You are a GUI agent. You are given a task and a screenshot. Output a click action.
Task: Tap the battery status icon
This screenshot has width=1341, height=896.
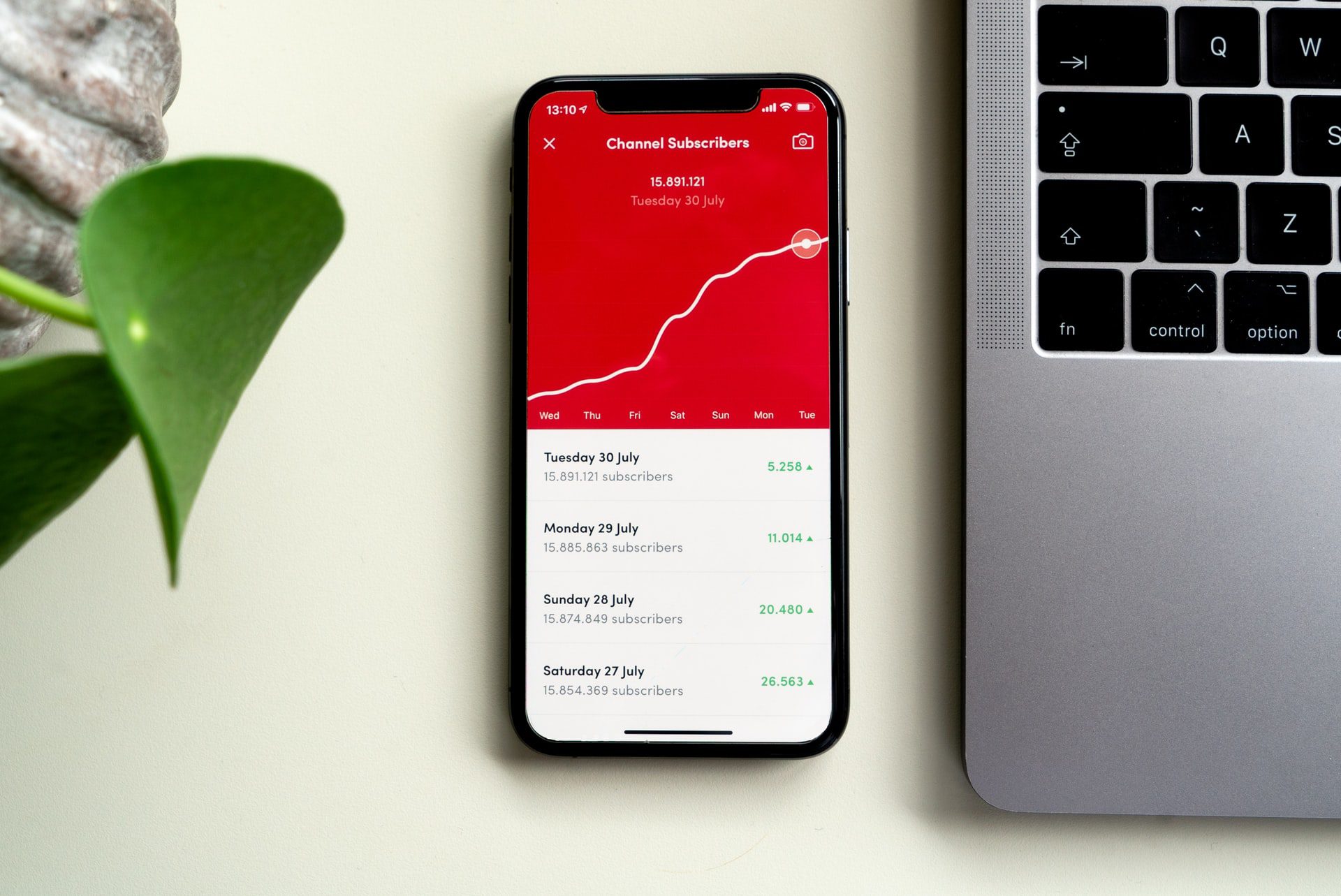tap(807, 106)
